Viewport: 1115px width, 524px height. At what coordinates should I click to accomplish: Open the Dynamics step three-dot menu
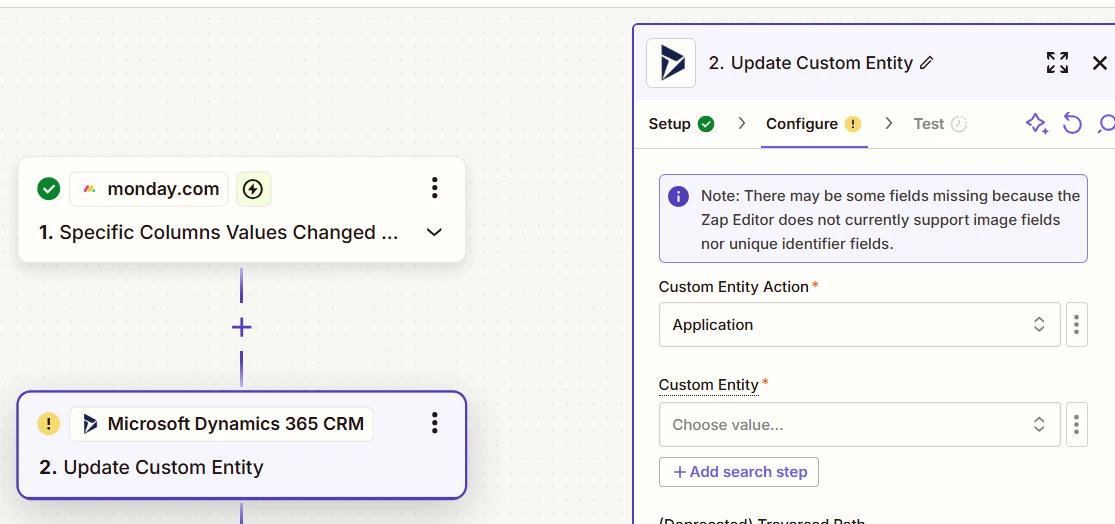click(x=434, y=422)
